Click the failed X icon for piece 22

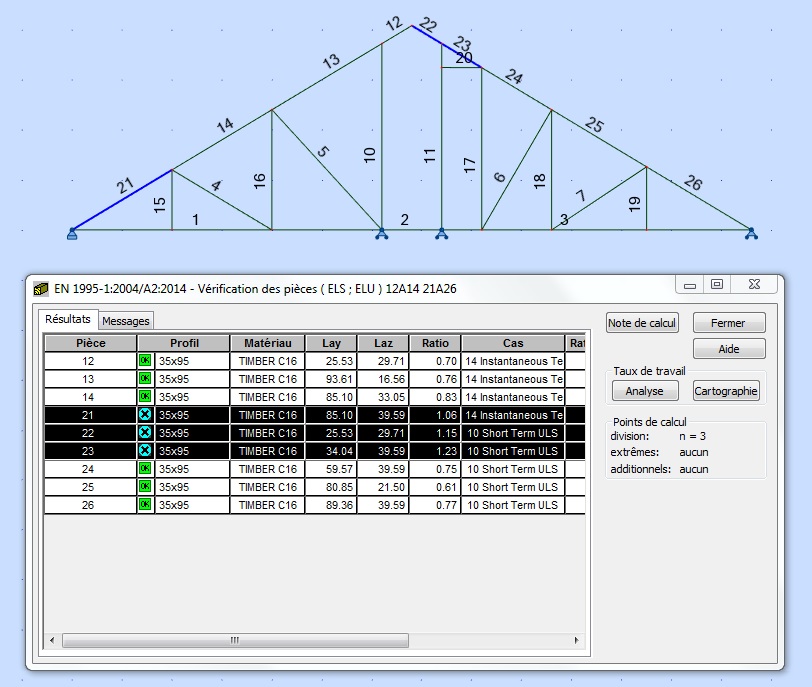pyautogui.click(x=145, y=433)
